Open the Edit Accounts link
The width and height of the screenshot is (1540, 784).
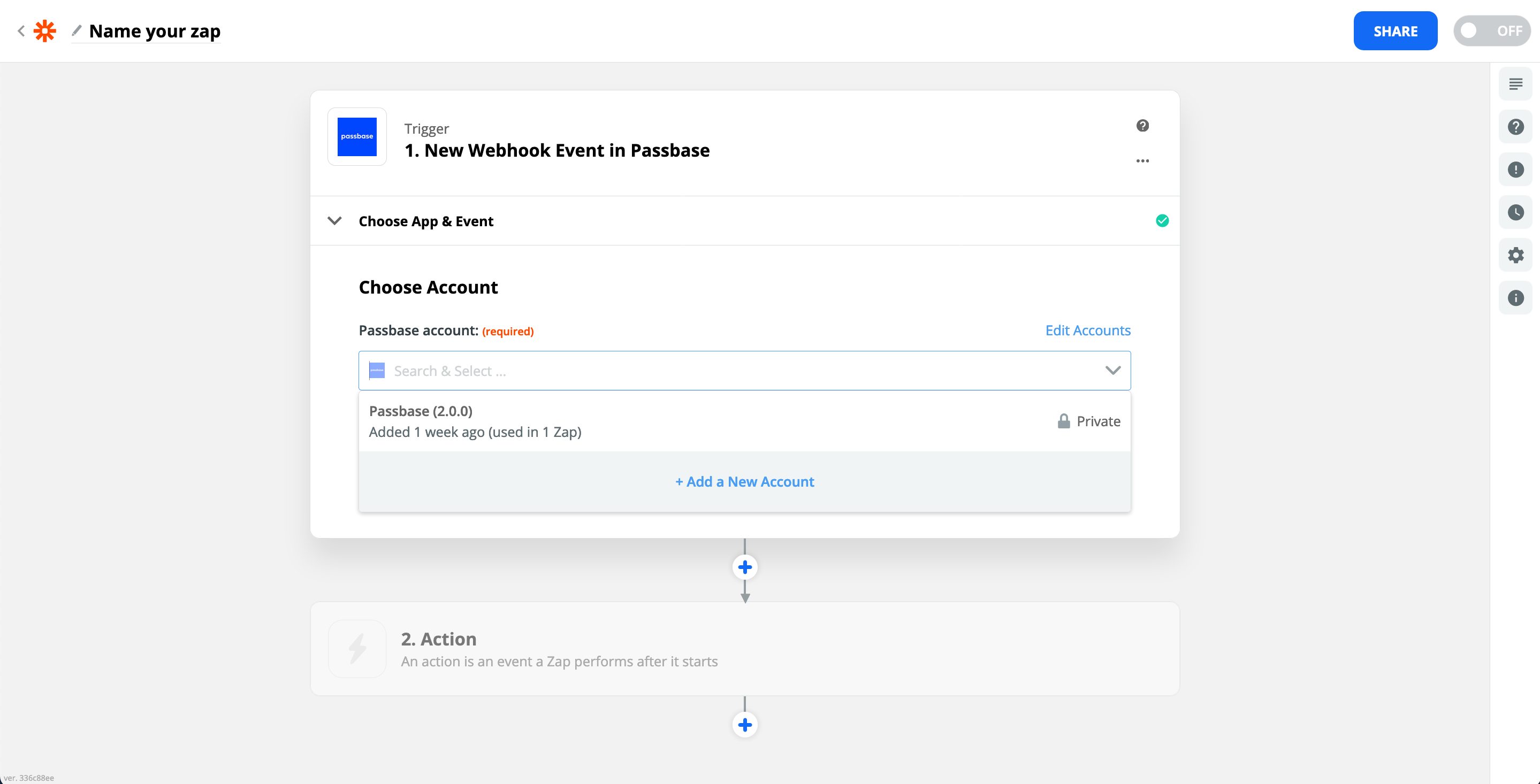tap(1087, 330)
